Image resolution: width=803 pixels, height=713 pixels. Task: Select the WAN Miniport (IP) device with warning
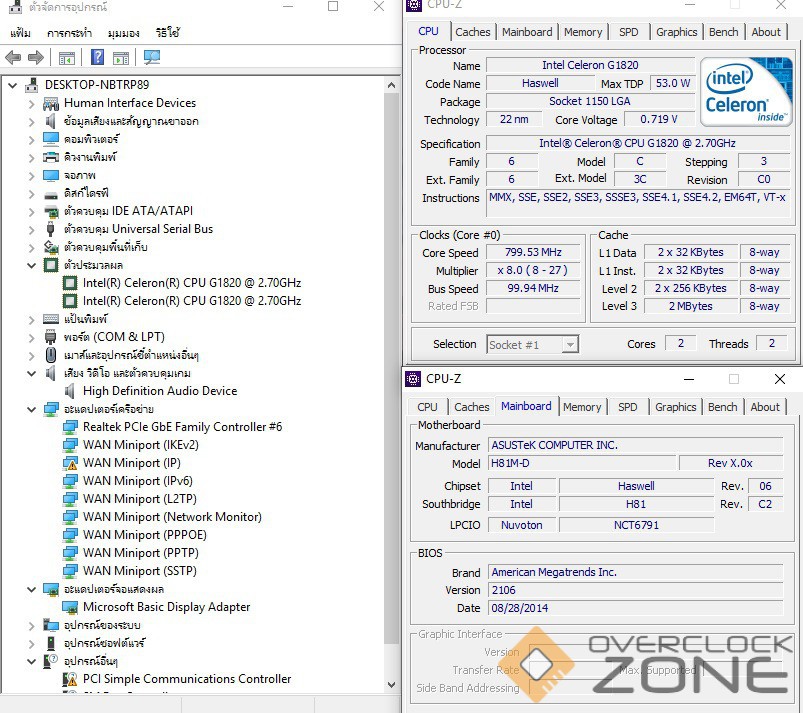click(131, 463)
